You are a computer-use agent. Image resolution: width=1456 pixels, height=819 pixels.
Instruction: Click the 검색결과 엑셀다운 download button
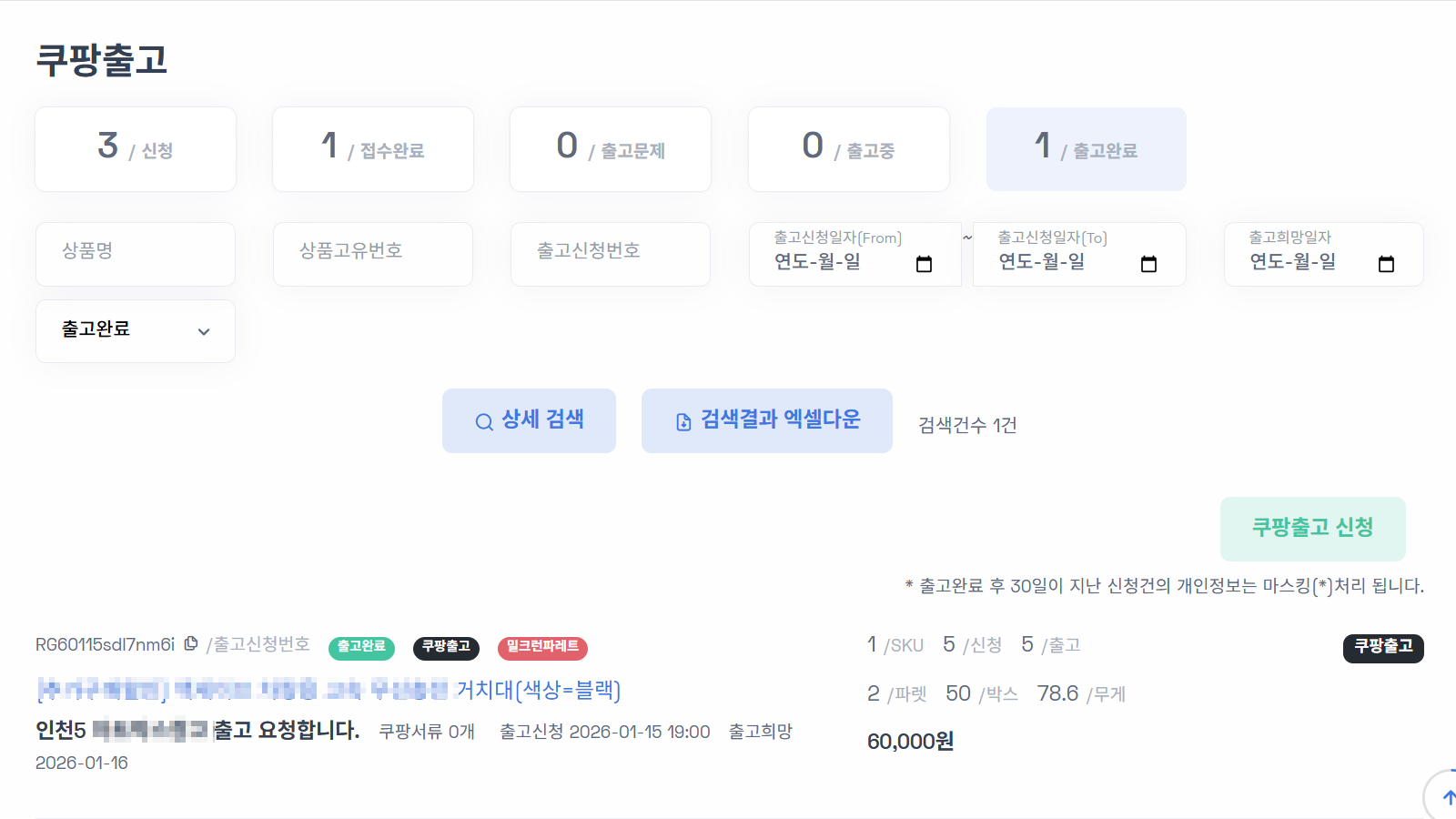tap(766, 420)
